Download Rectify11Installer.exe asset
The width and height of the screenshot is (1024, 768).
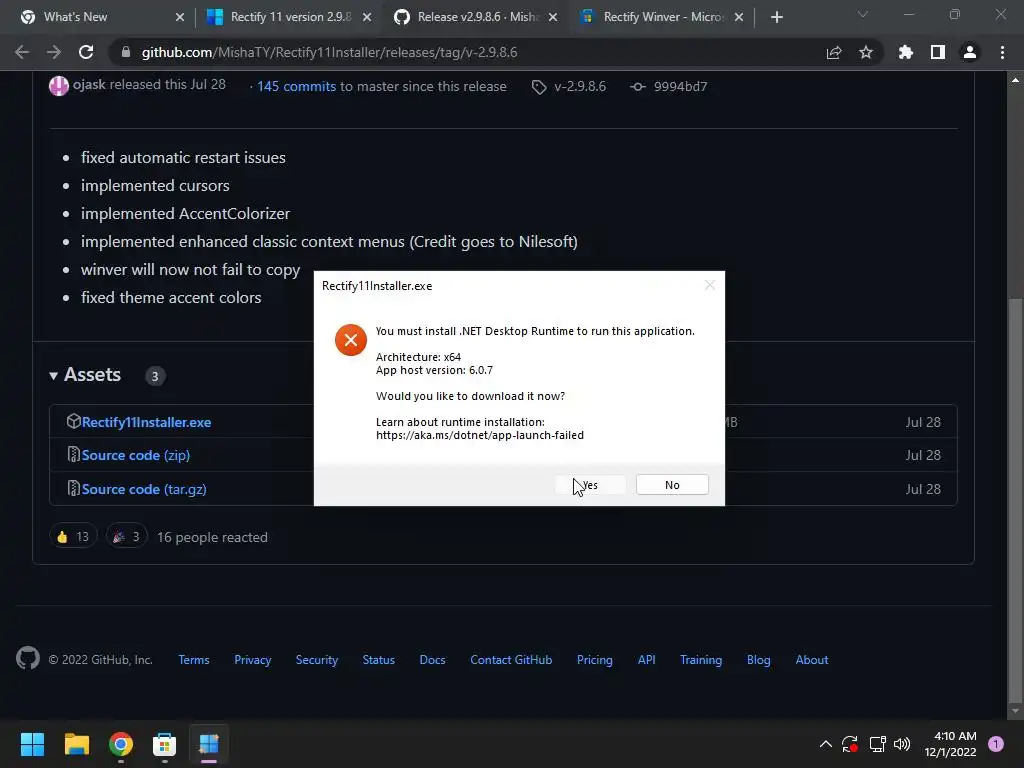click(146, 422)
